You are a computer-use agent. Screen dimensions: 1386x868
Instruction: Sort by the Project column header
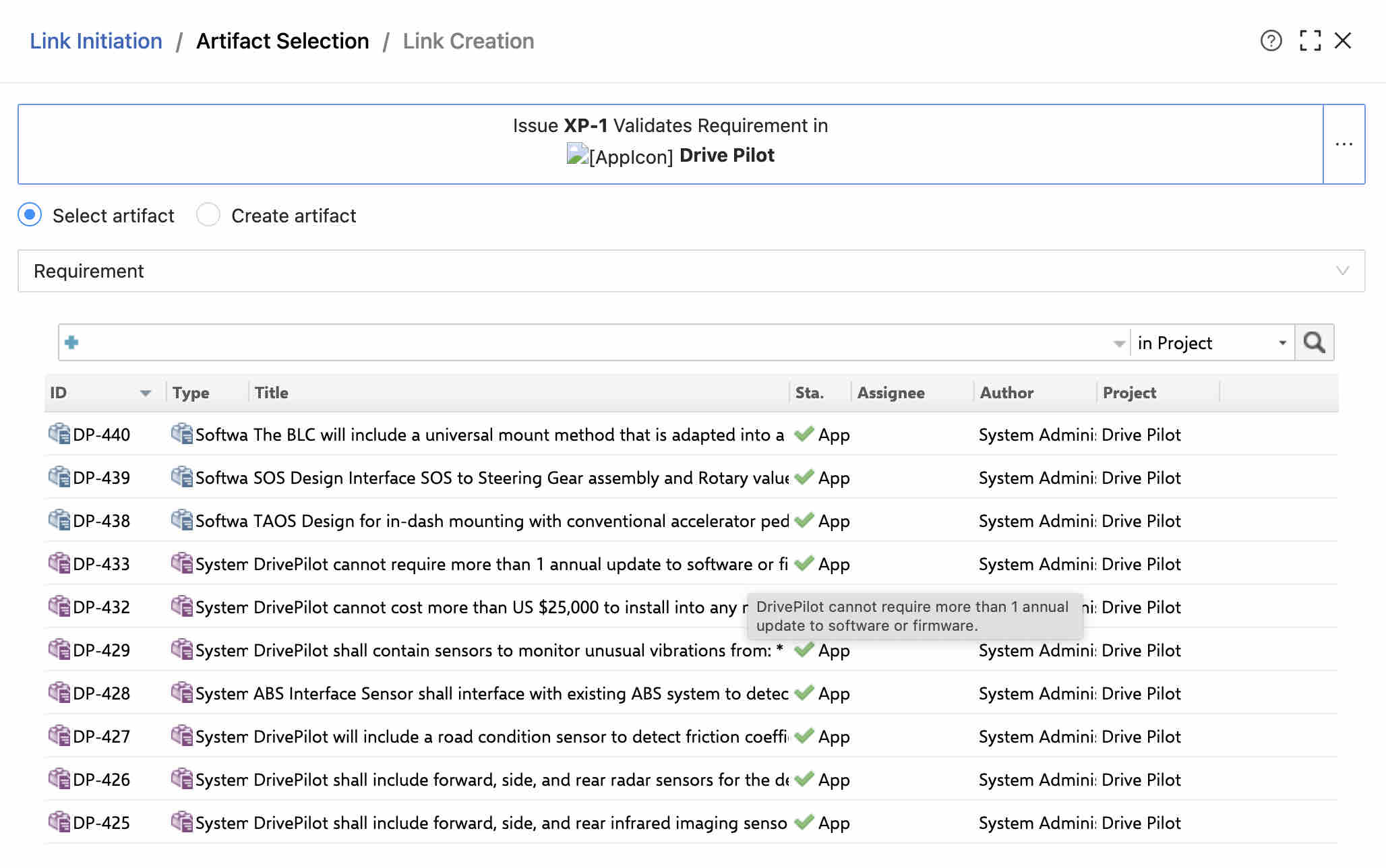click(x=1129, y=393)
